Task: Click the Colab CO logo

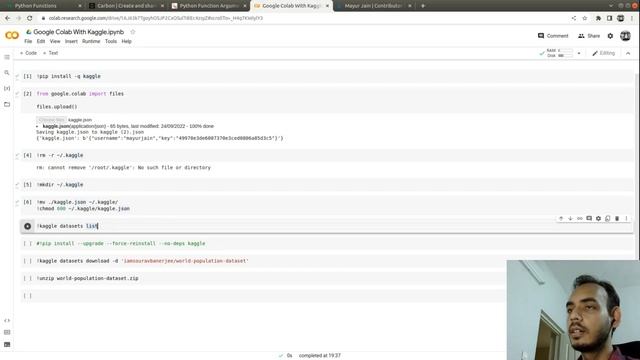Action: pyautogui.click(x=12, y=36)
